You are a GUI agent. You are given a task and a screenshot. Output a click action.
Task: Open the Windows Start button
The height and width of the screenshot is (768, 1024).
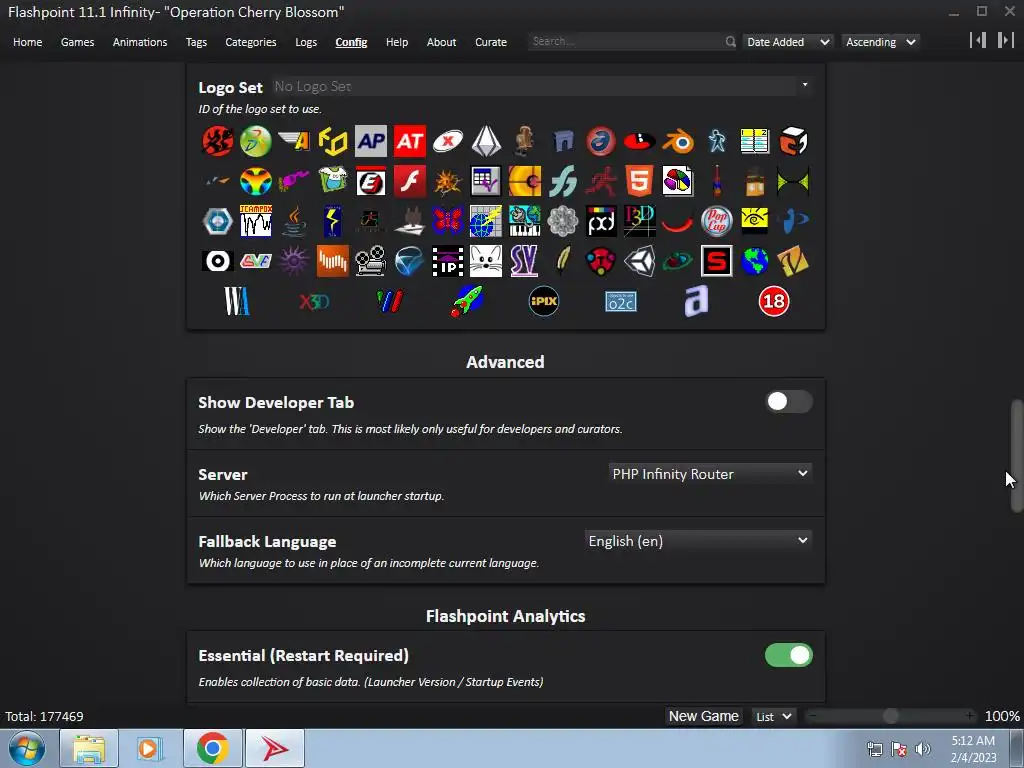27,748
